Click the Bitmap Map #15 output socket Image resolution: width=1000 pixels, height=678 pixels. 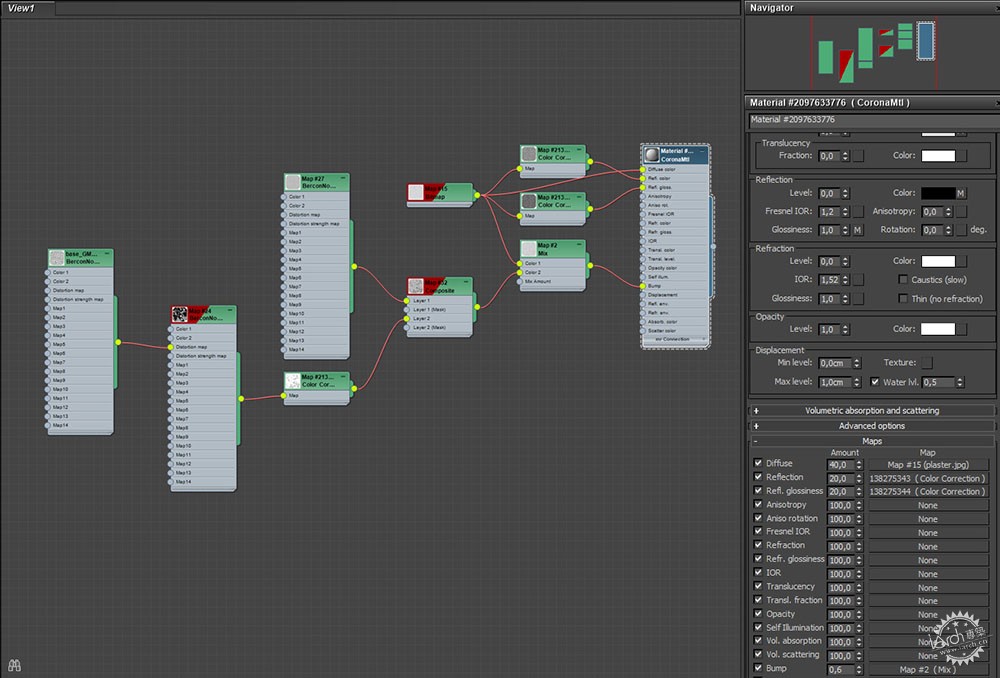(x=476, y=195)
